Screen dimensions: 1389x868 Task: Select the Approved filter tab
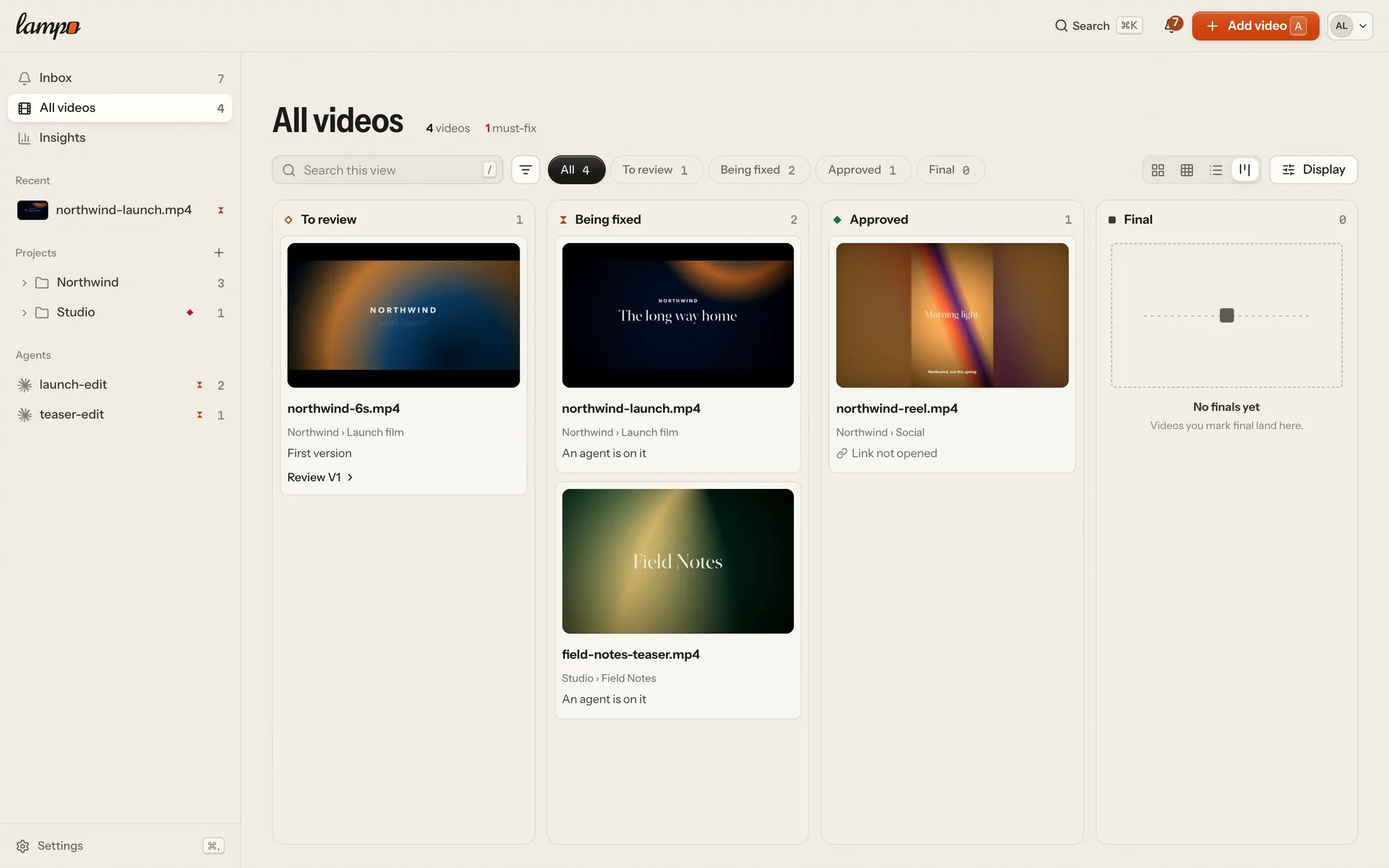pyautogui.click(x=863, y=170)
